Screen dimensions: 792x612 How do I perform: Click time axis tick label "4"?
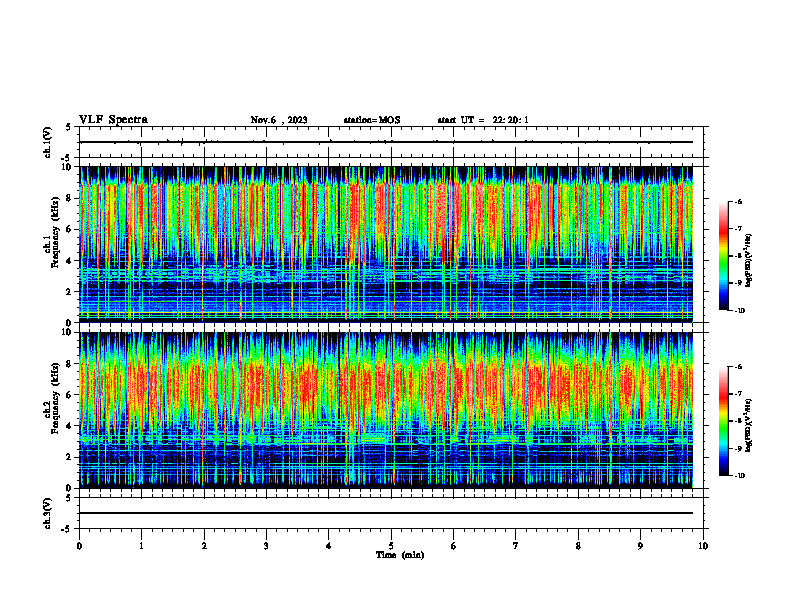(x=328, y=546)
